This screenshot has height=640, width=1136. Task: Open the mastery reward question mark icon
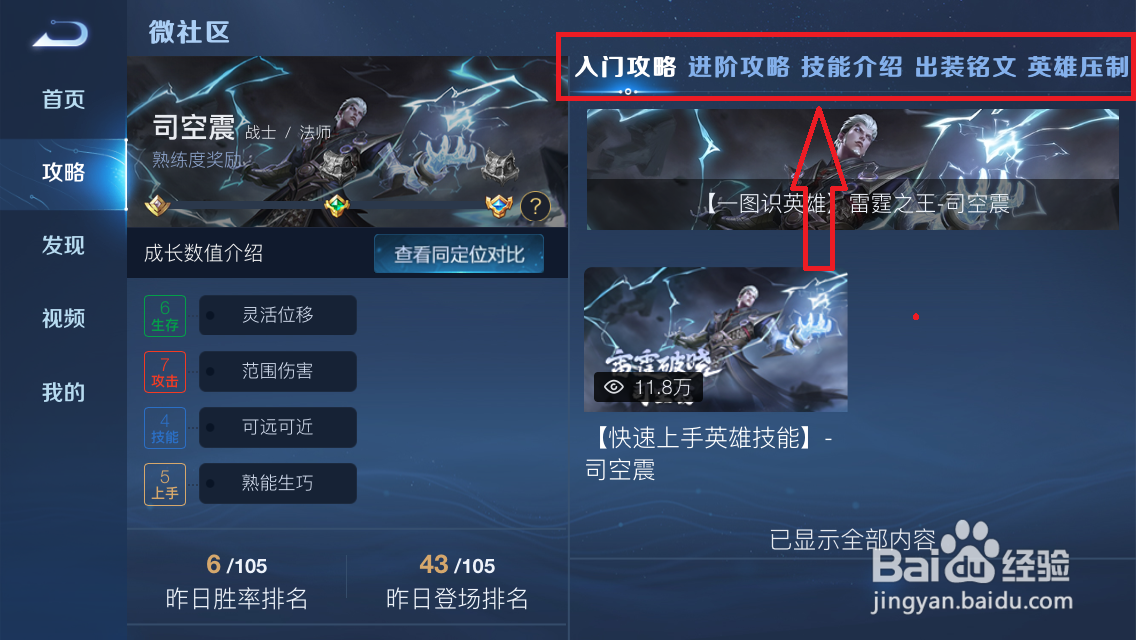coord(535,207)
